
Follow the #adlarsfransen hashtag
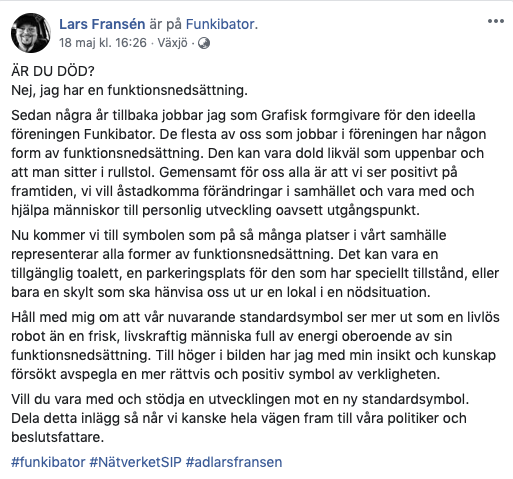pos(234,462)
